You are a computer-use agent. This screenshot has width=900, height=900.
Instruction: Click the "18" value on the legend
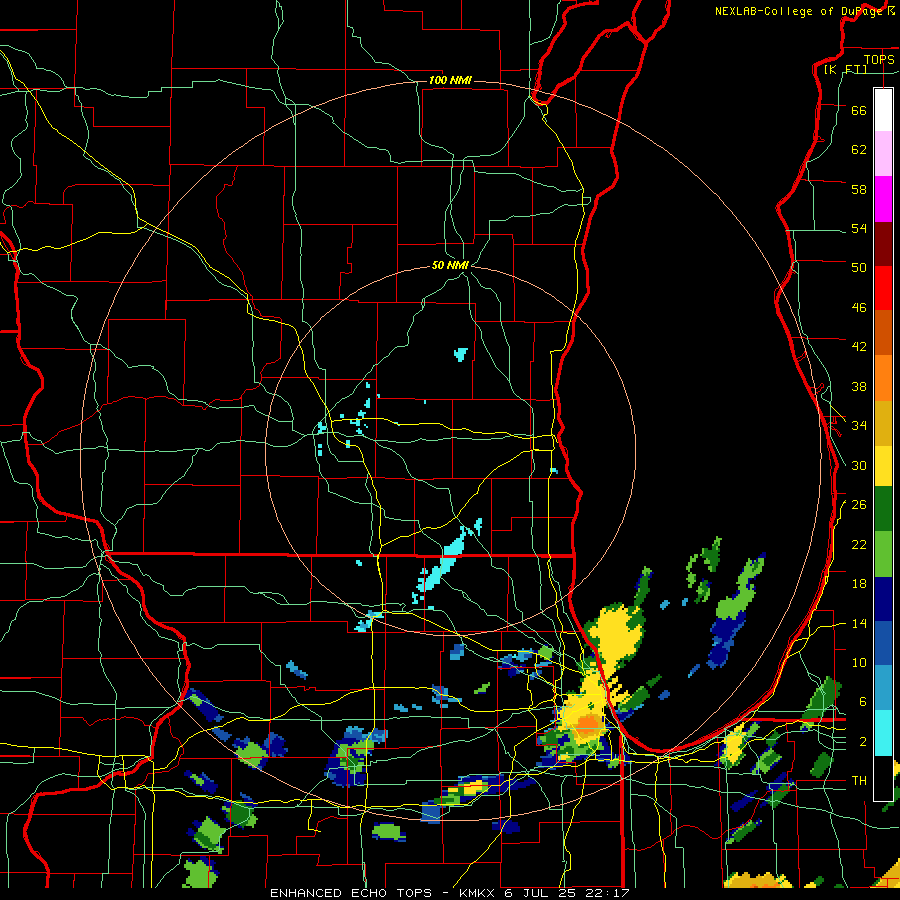(859, 584)
